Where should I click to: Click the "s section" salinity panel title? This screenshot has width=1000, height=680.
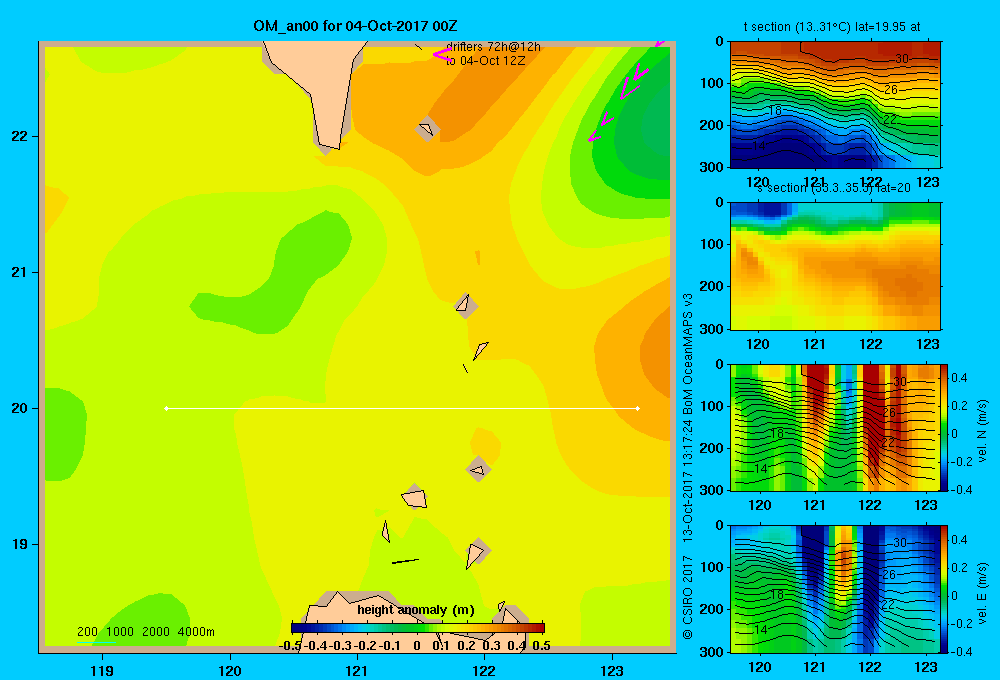tap(834, 188)
